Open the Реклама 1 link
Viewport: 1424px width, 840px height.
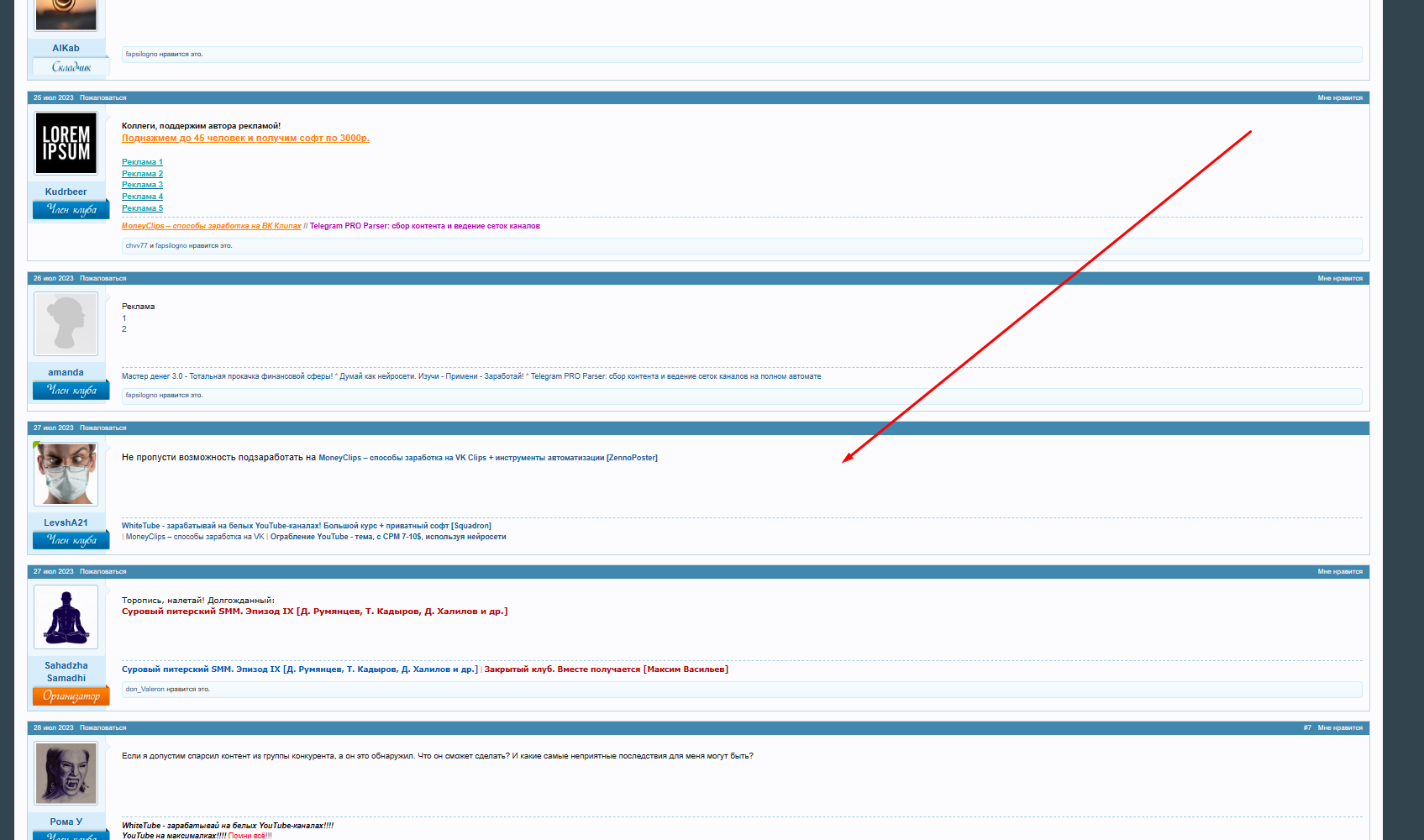click(142, 162)
